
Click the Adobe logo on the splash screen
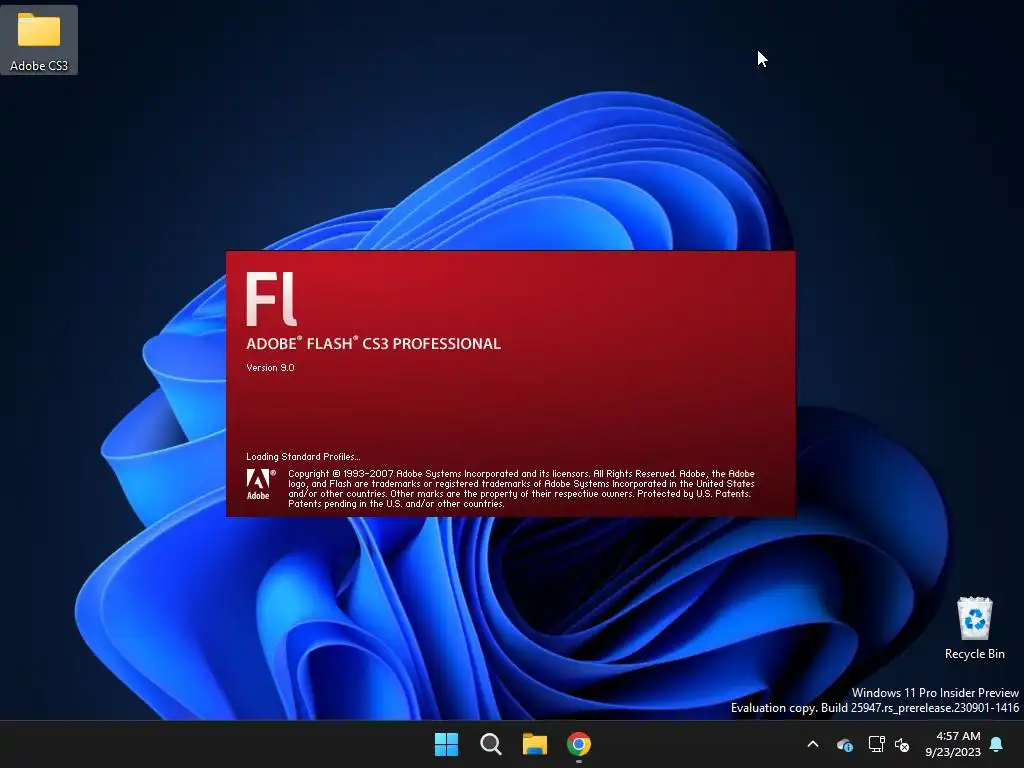pos(261,485)
